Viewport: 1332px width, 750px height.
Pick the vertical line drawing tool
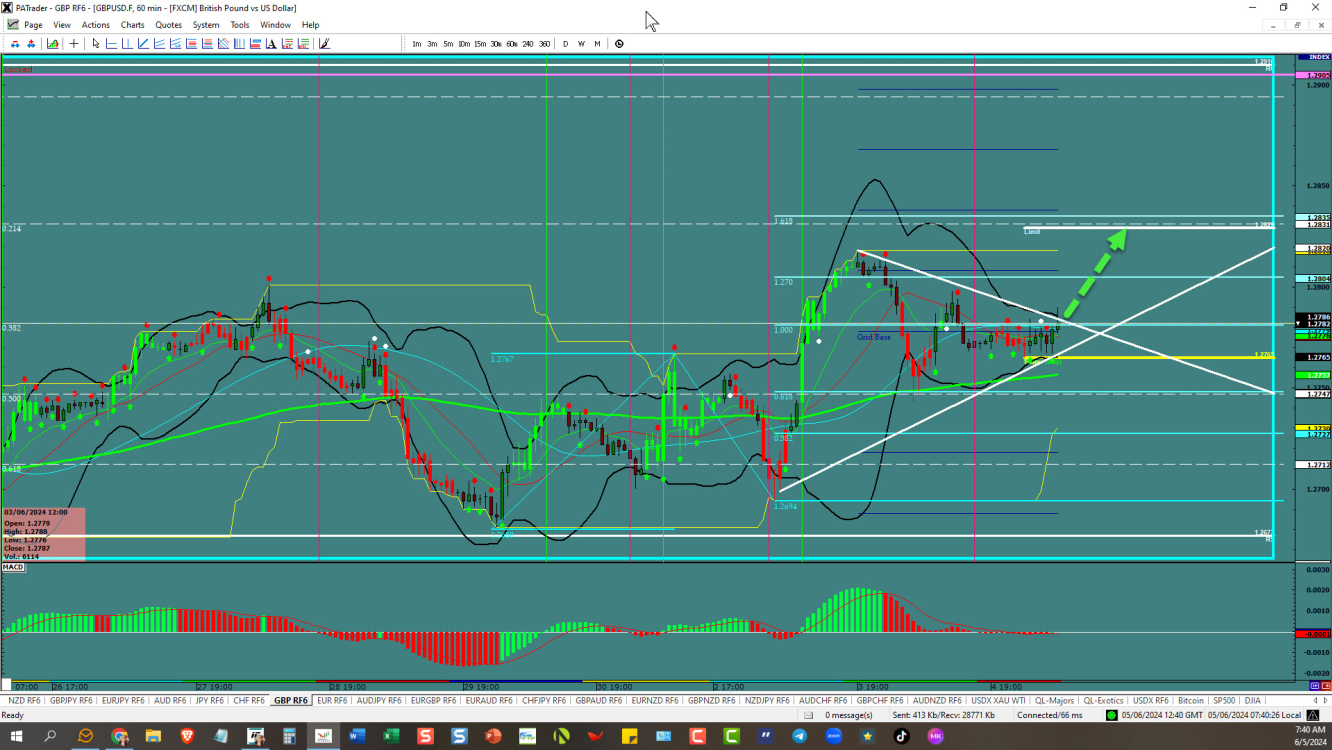[x=127, y=44]
